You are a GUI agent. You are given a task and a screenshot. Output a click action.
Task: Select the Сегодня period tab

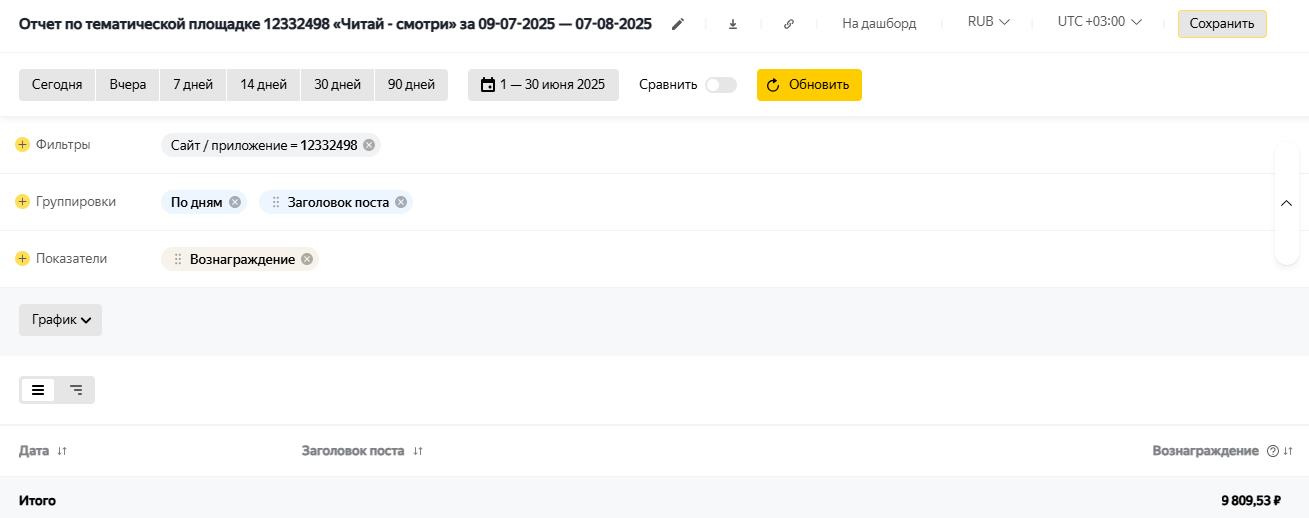(x=57, y=85)
